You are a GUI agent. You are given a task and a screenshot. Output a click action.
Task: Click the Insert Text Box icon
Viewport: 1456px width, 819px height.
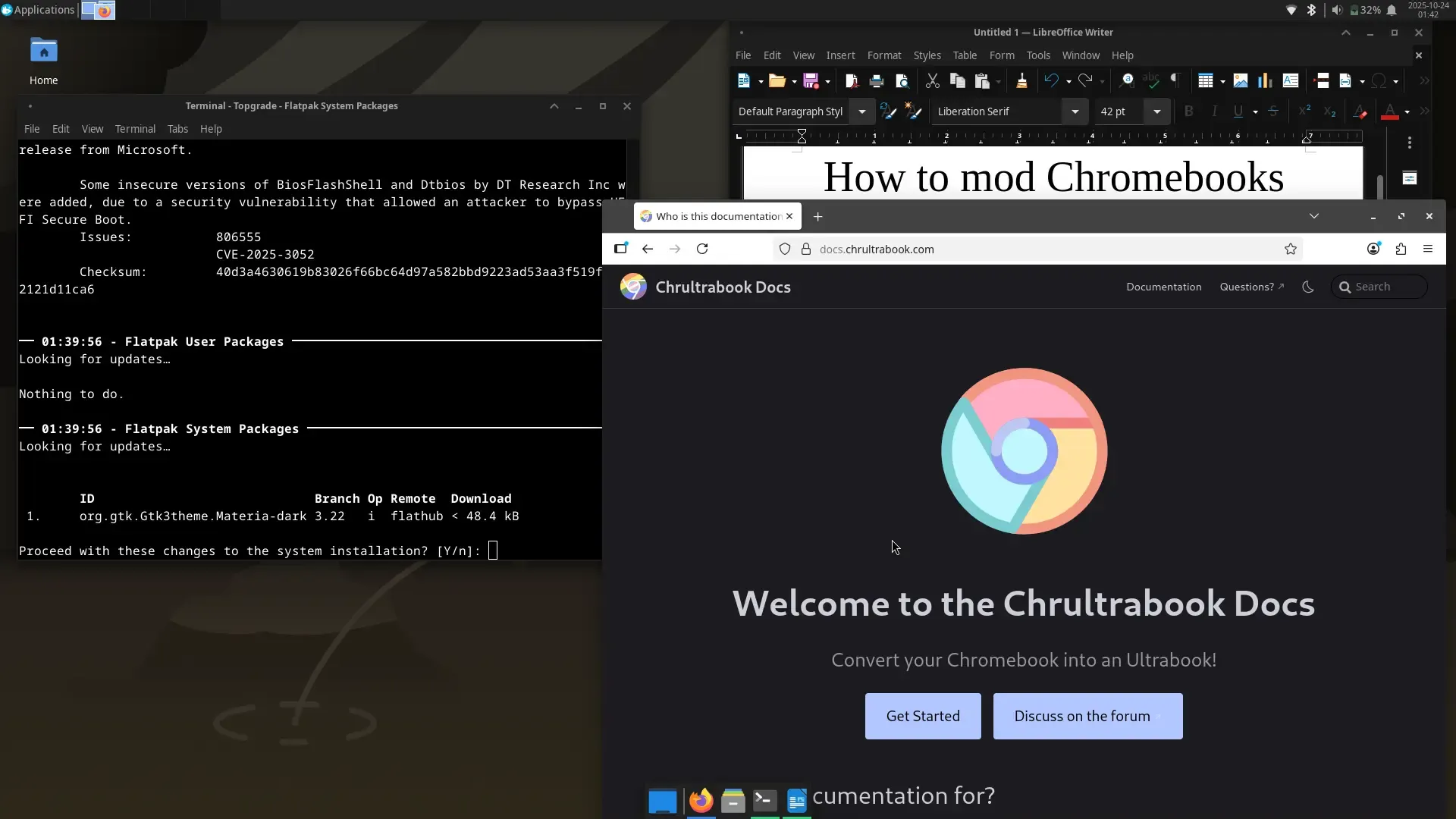pos(1291,80)
